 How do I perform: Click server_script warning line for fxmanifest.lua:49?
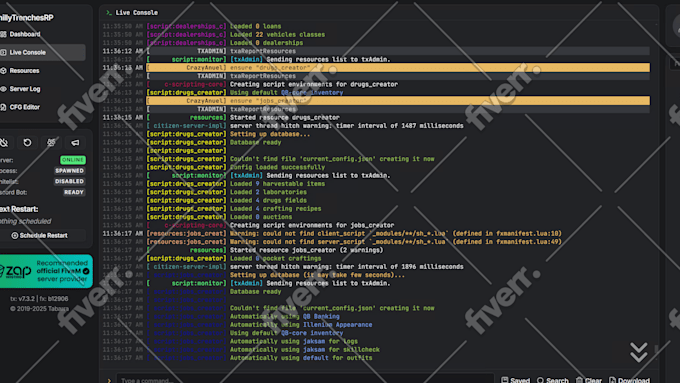(x=396, y=242)
